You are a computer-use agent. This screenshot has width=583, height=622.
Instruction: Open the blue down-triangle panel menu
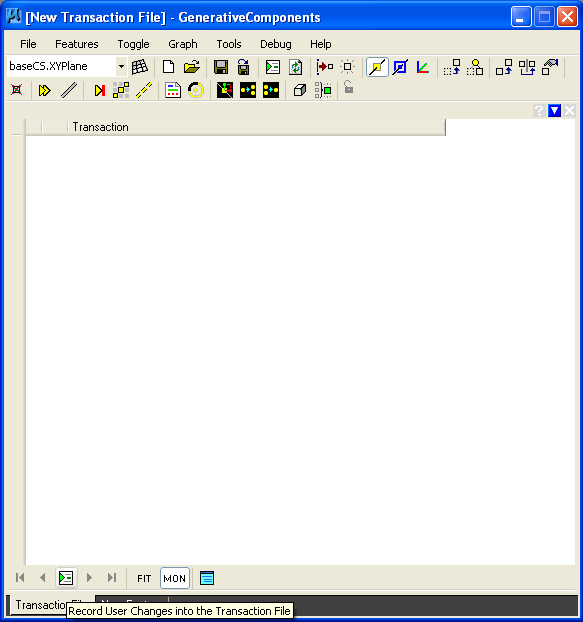click(x=554, y=111)
